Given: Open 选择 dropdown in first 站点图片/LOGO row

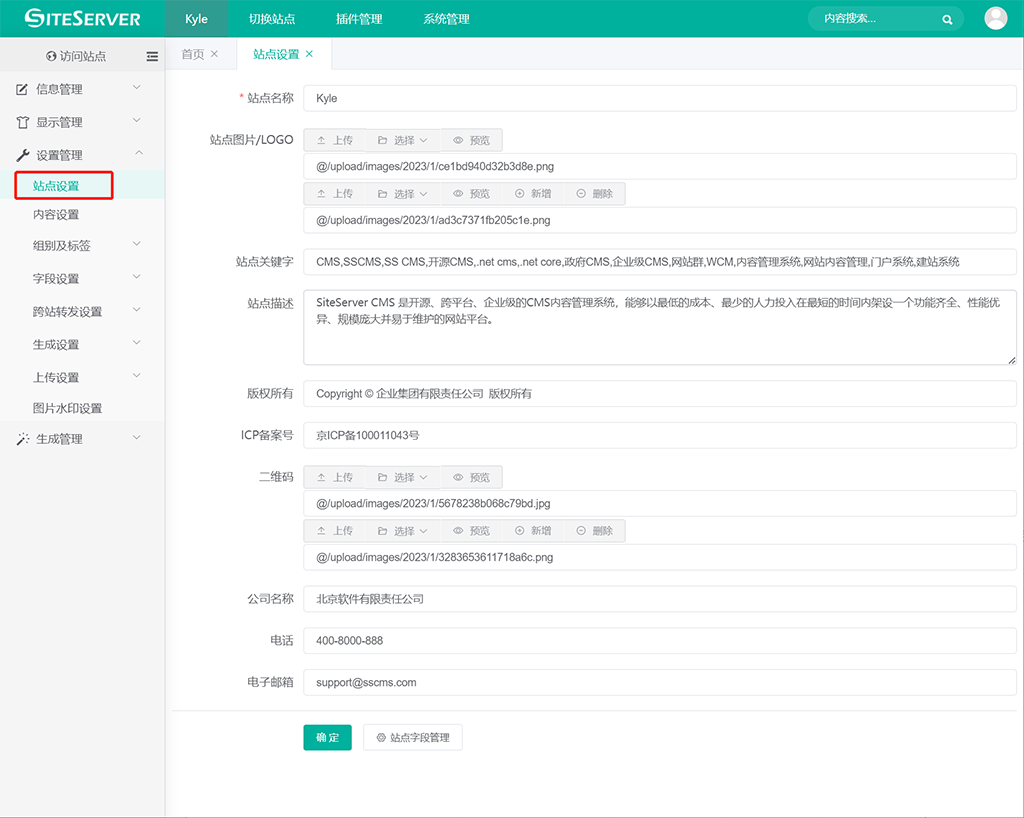Looking at the screenshot, I should pos(402,141).
